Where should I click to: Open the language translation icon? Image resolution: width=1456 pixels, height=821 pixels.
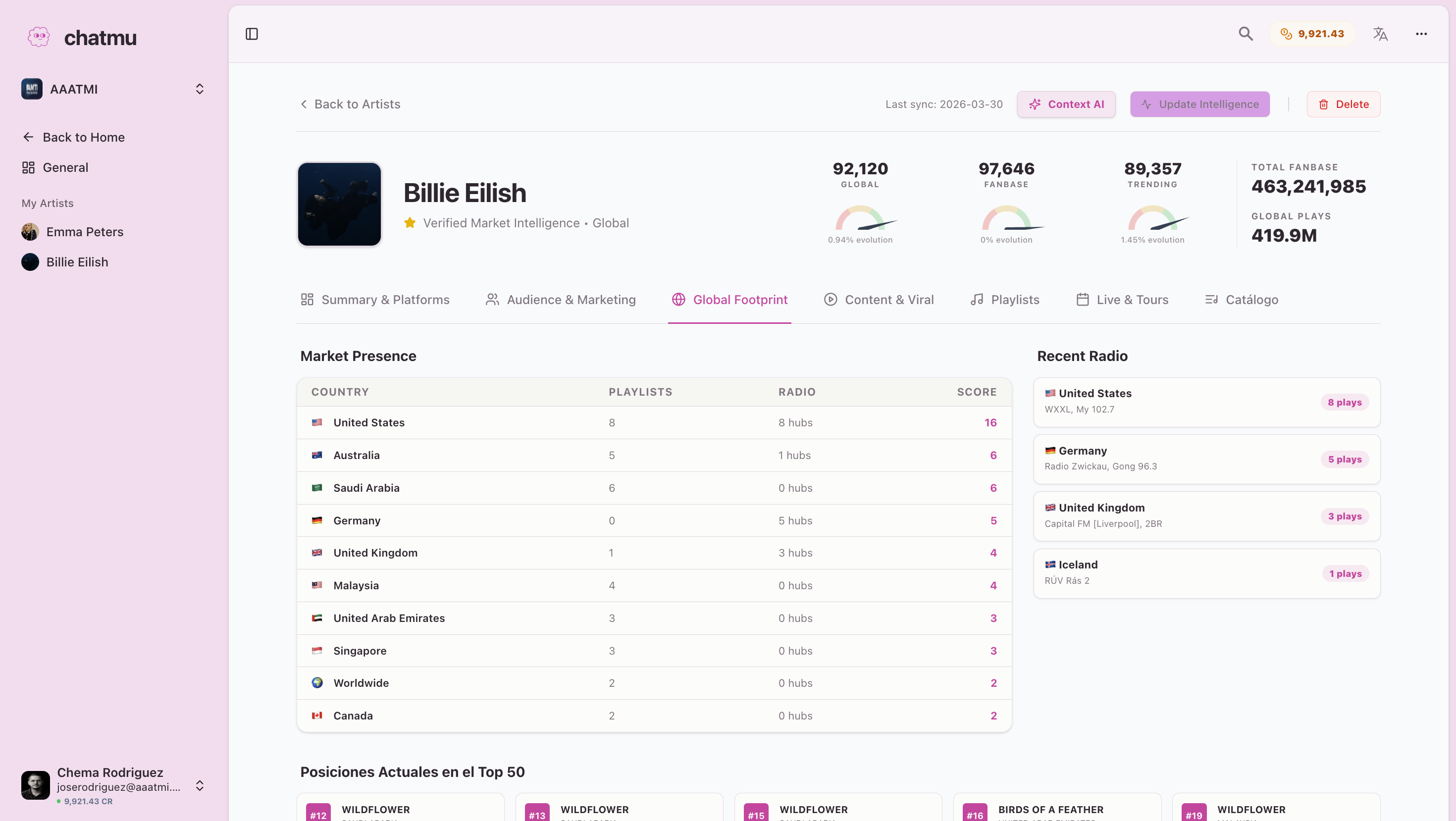coord(1380,34)
